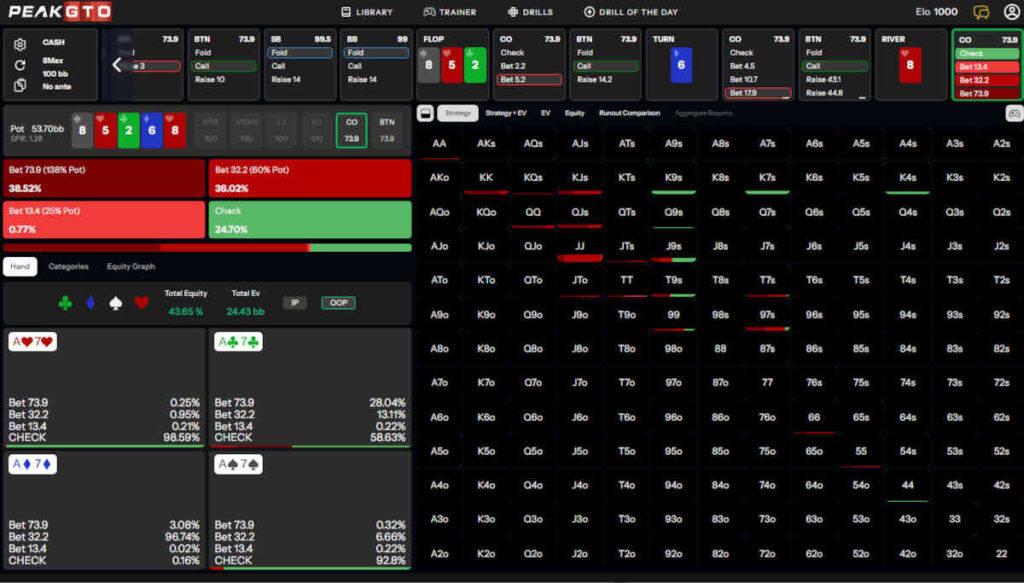The height and width of the screenshot is (583, 1024).
Task: Choose Bet 17.9 in the turn CO card
Action: click(x=758, y=93)
